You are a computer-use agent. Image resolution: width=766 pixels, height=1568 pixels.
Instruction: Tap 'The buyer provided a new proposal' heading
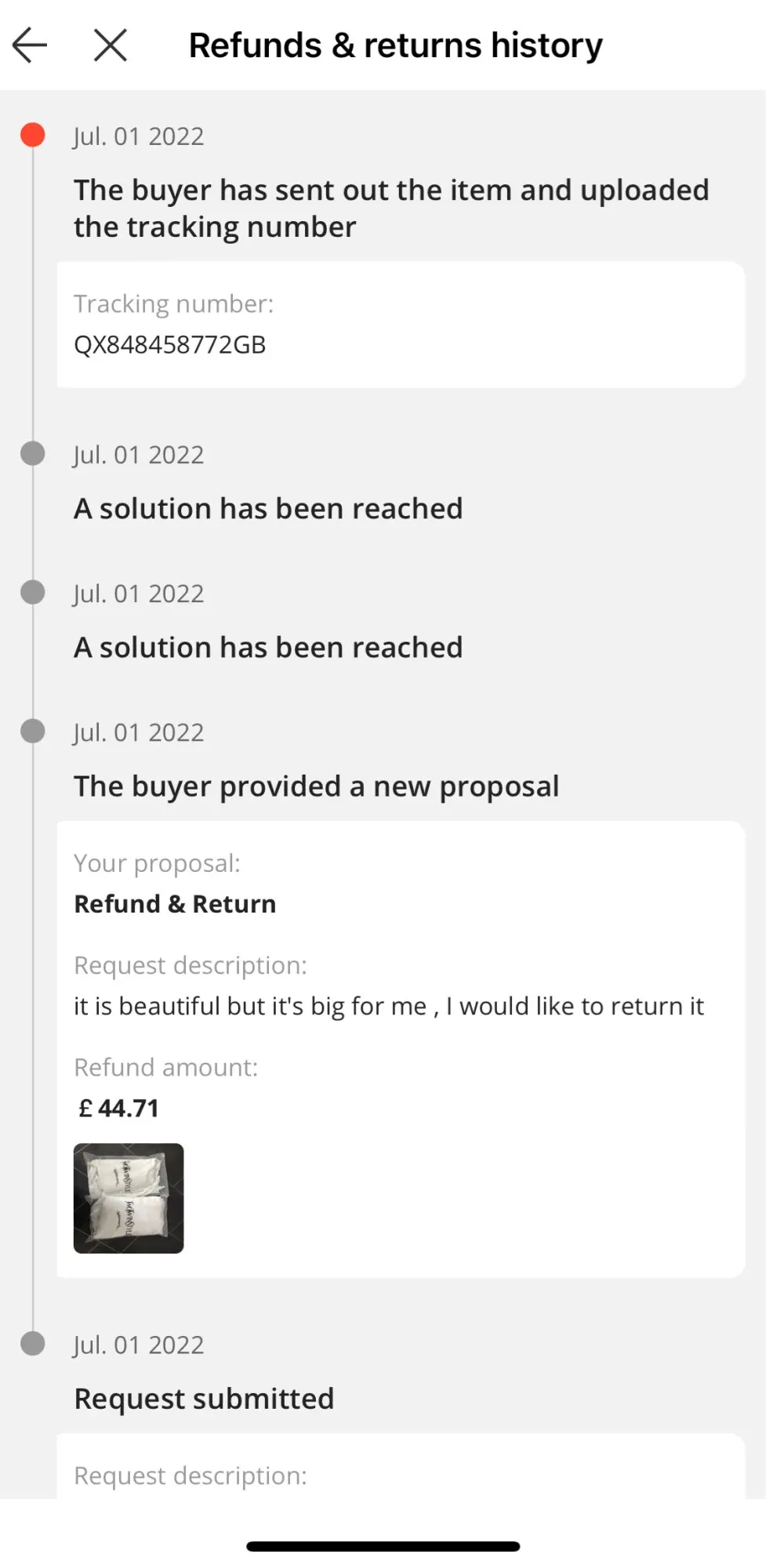tap(316, 786)
